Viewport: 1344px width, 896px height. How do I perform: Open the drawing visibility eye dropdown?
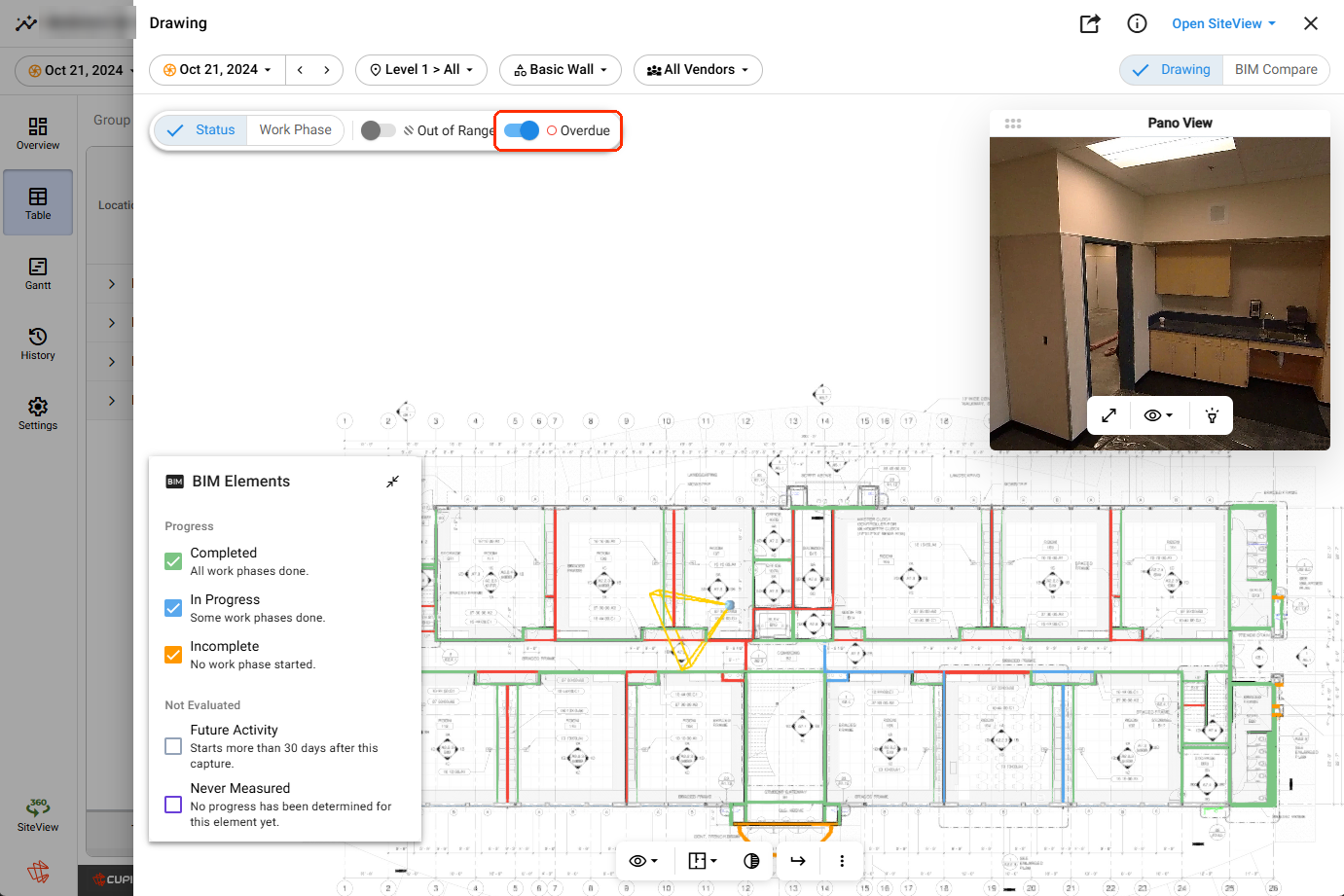pos(643,861)
